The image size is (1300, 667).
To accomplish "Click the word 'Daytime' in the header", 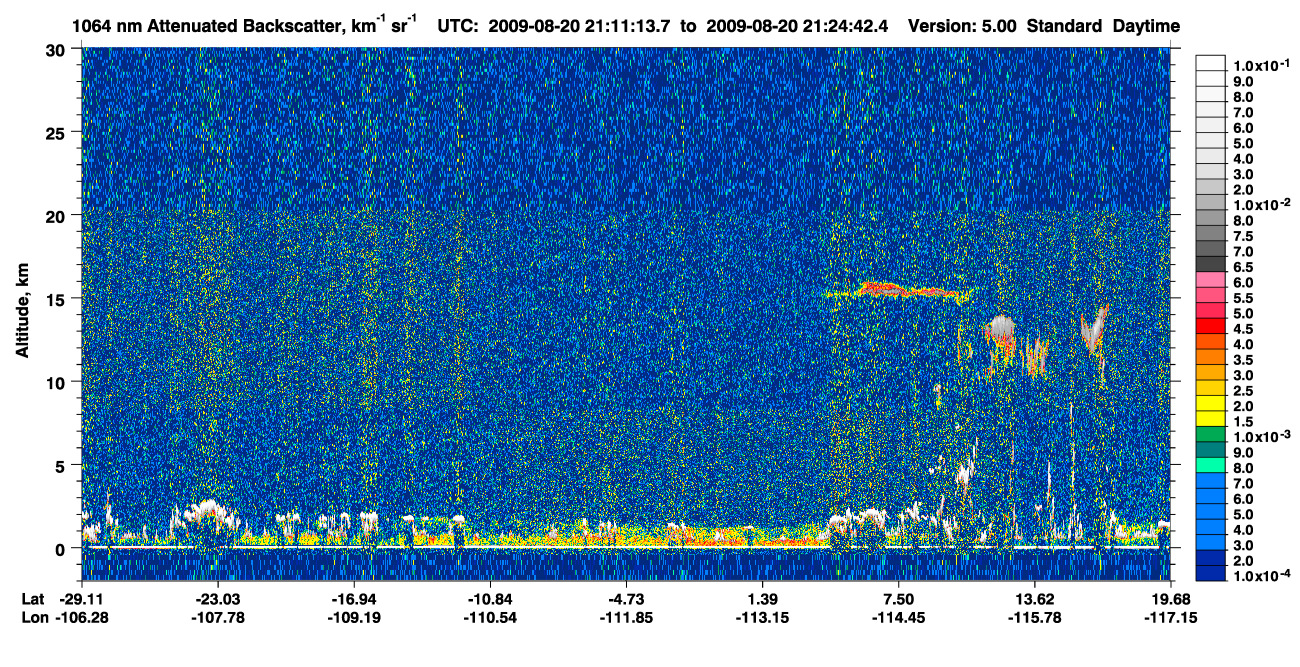I will click(x=1146, y=25).
